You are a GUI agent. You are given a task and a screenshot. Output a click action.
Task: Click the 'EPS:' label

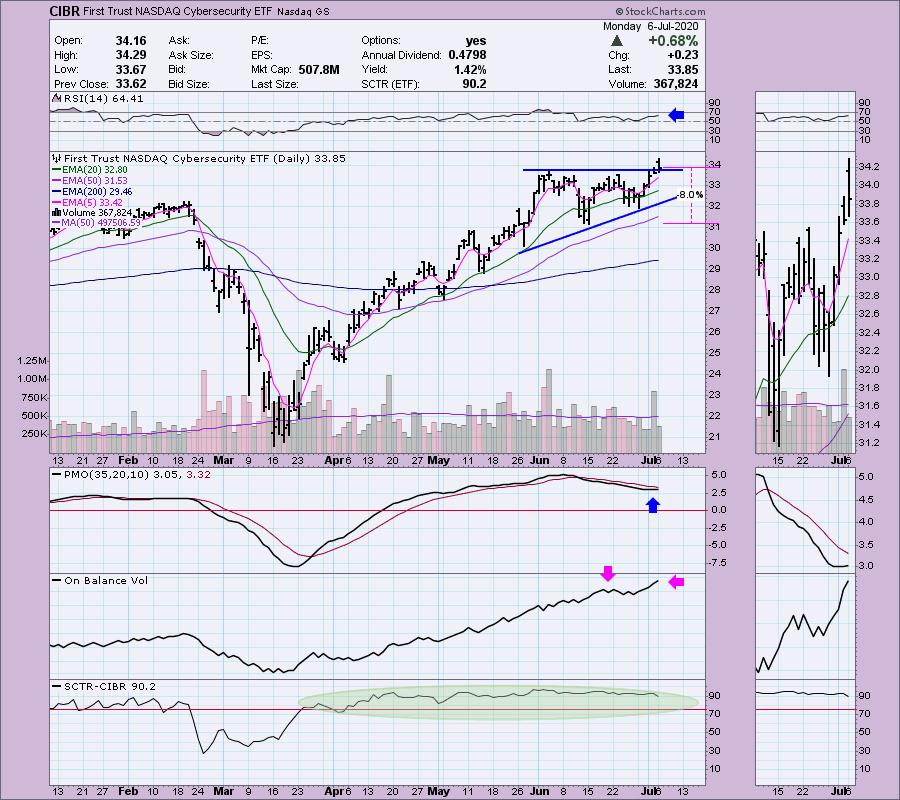pos(261,55)
